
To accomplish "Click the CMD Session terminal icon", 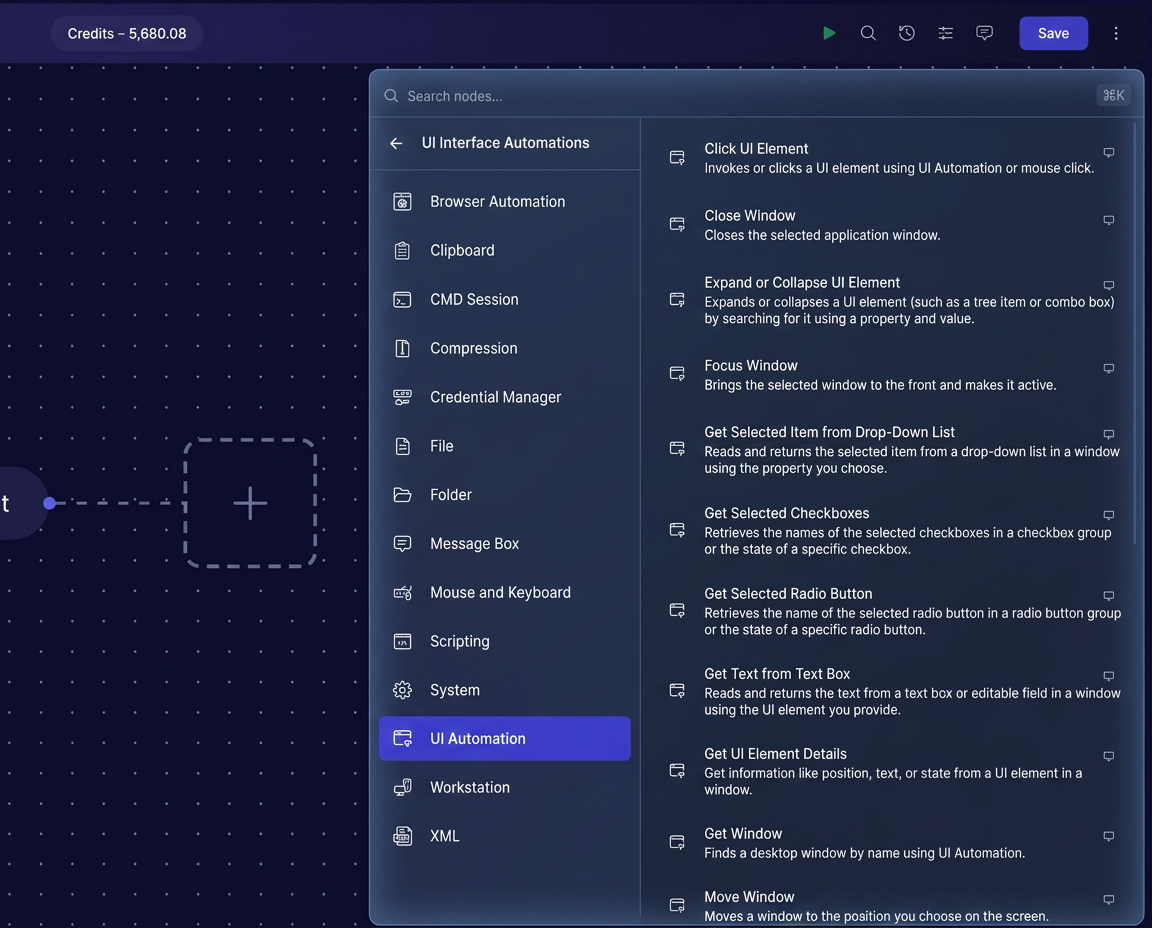I will click(x=402, y=300).
